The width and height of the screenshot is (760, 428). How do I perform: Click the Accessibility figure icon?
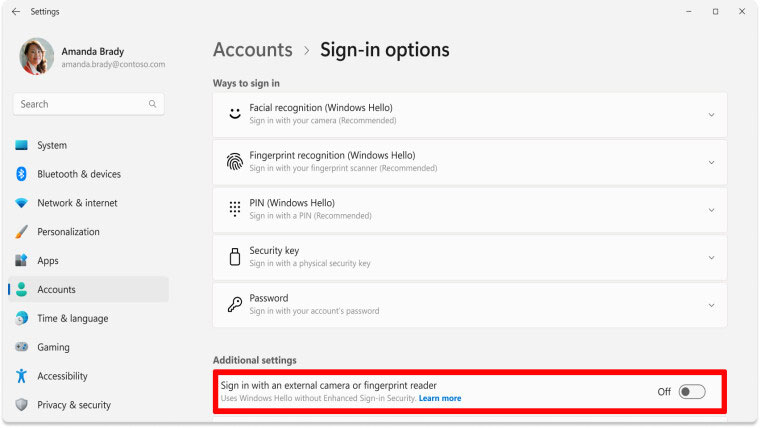pos(21,376)
